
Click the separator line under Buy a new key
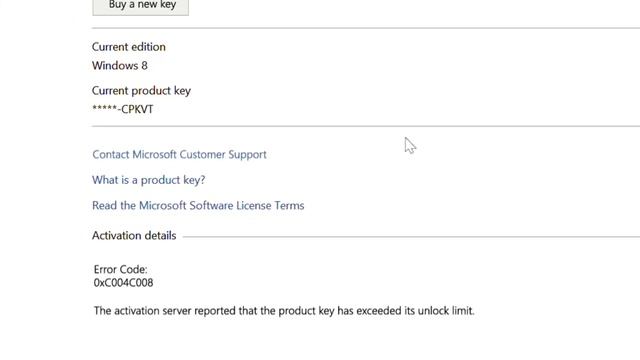(366, 28)
